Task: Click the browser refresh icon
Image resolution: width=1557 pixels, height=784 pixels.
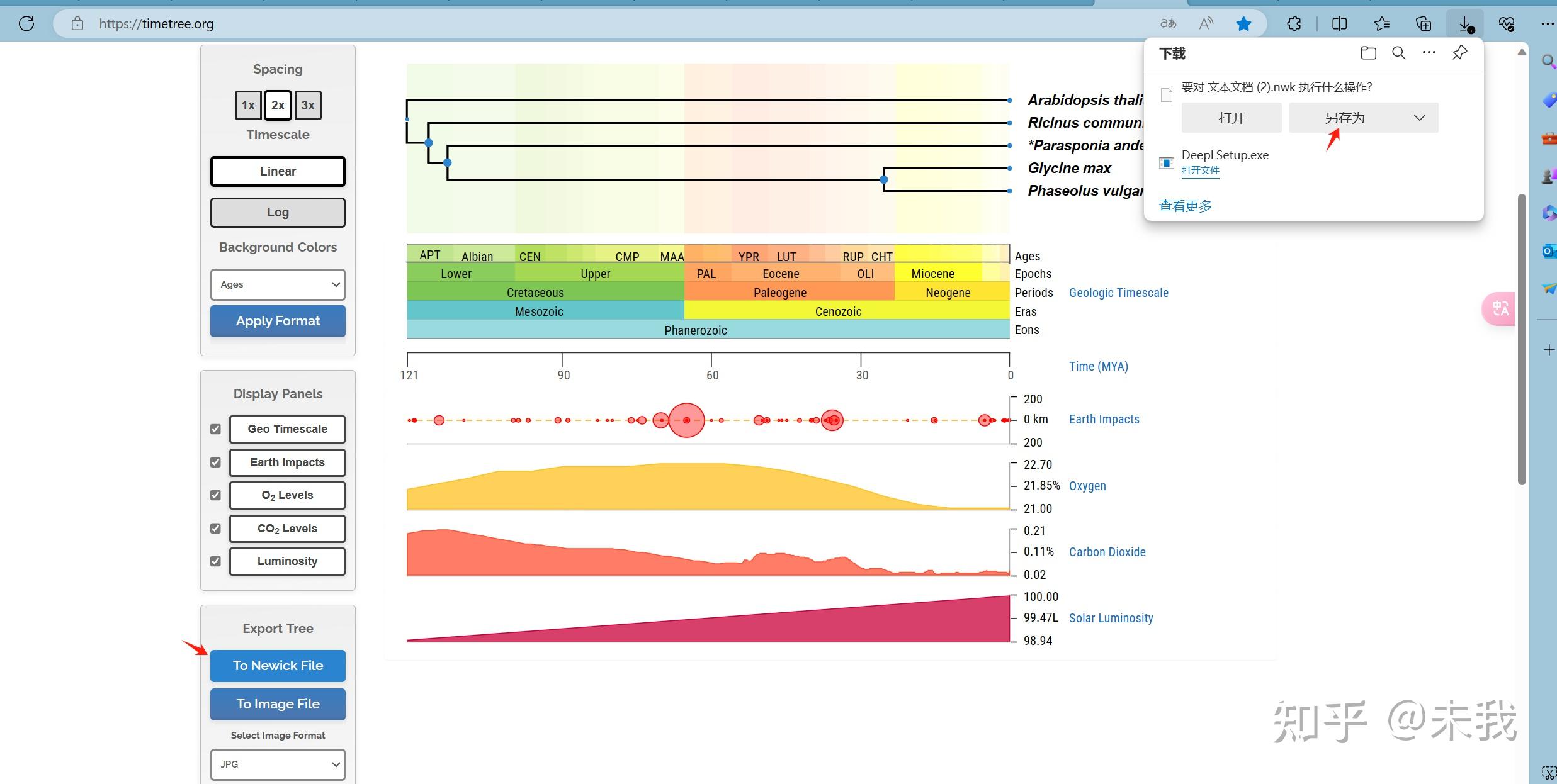Action: click(26, 24)
